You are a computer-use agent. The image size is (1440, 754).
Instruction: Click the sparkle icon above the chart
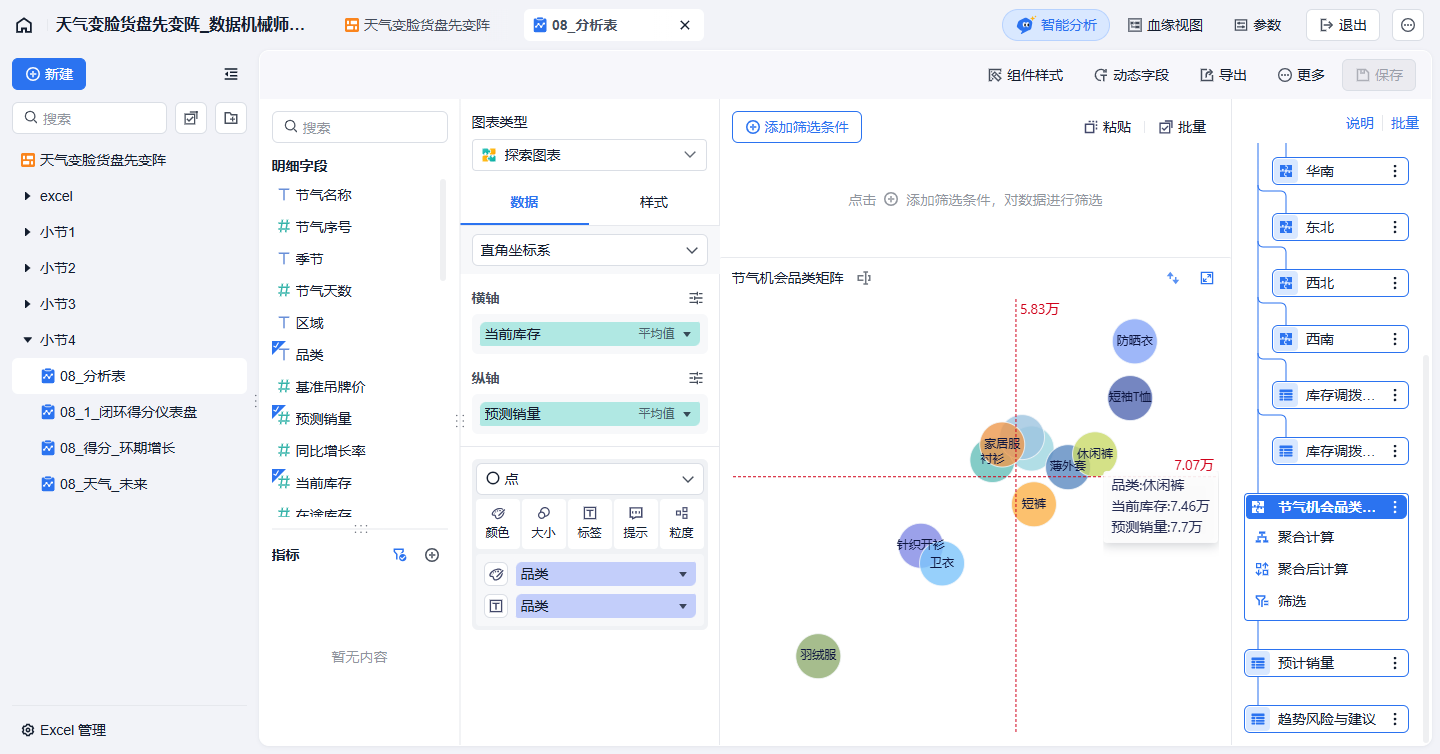pos(1173,278)
